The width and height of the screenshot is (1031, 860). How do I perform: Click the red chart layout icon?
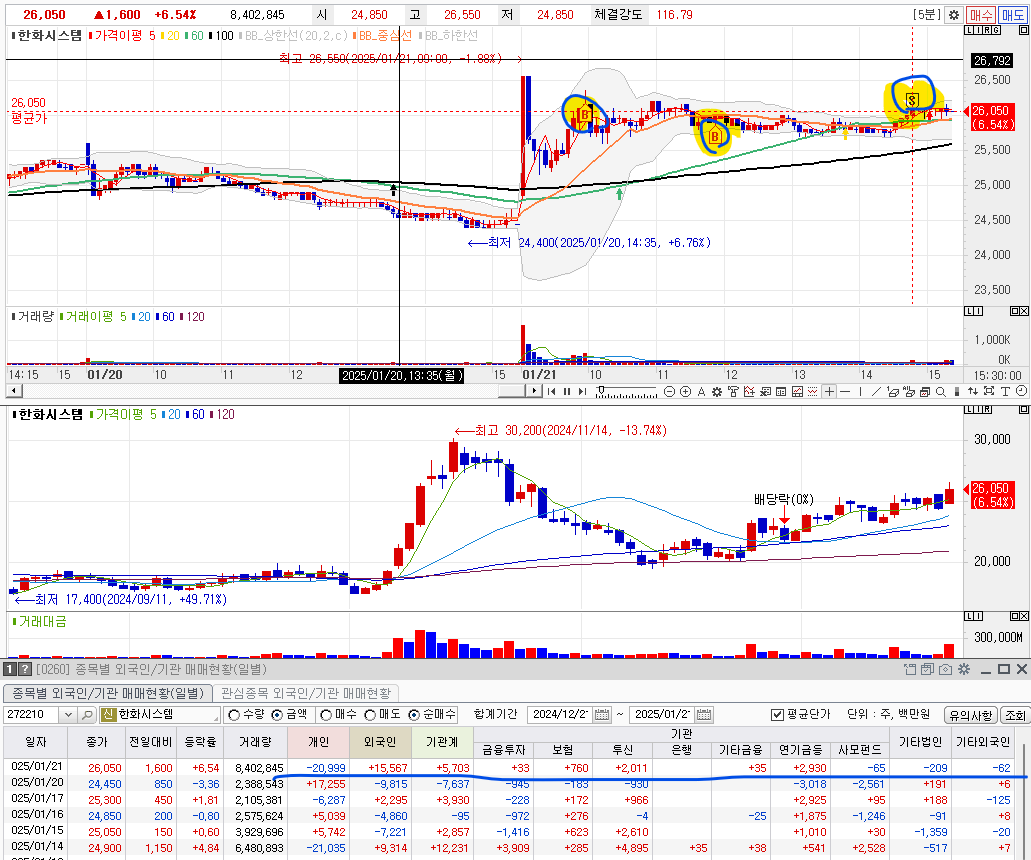pos(797,392)
